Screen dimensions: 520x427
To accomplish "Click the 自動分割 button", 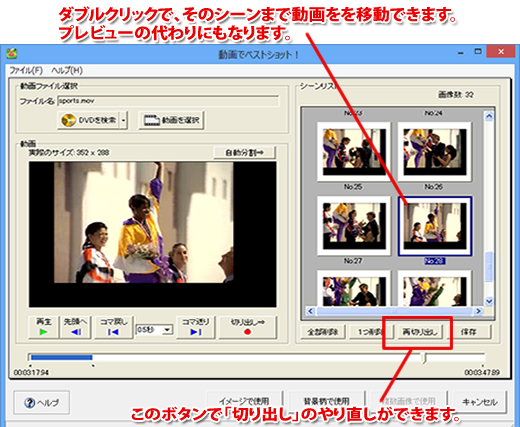I will pyautogui.click(x=244, y=153).
